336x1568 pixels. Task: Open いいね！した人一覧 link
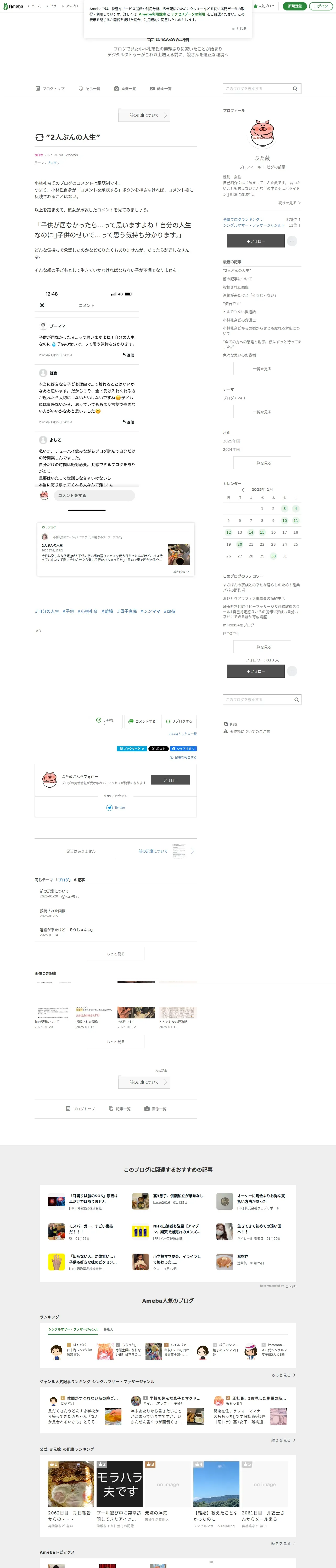[182, 734]
